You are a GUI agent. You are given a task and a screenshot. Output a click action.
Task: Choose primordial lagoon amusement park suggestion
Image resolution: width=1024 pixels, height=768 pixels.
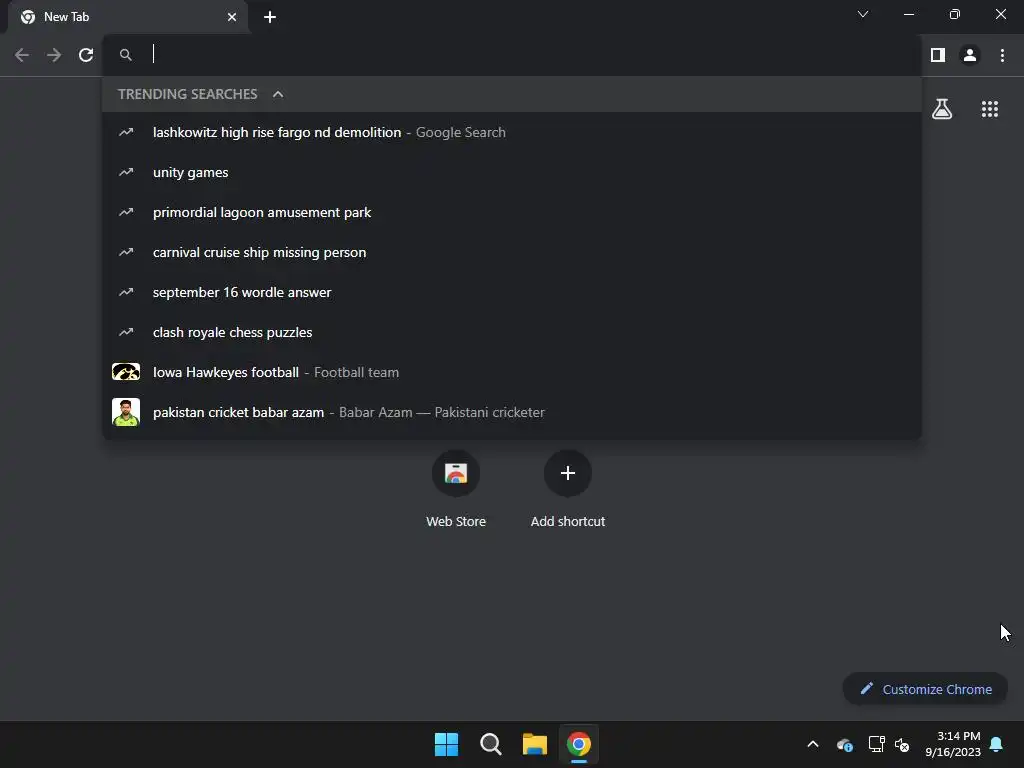click(x=512, y=212)
